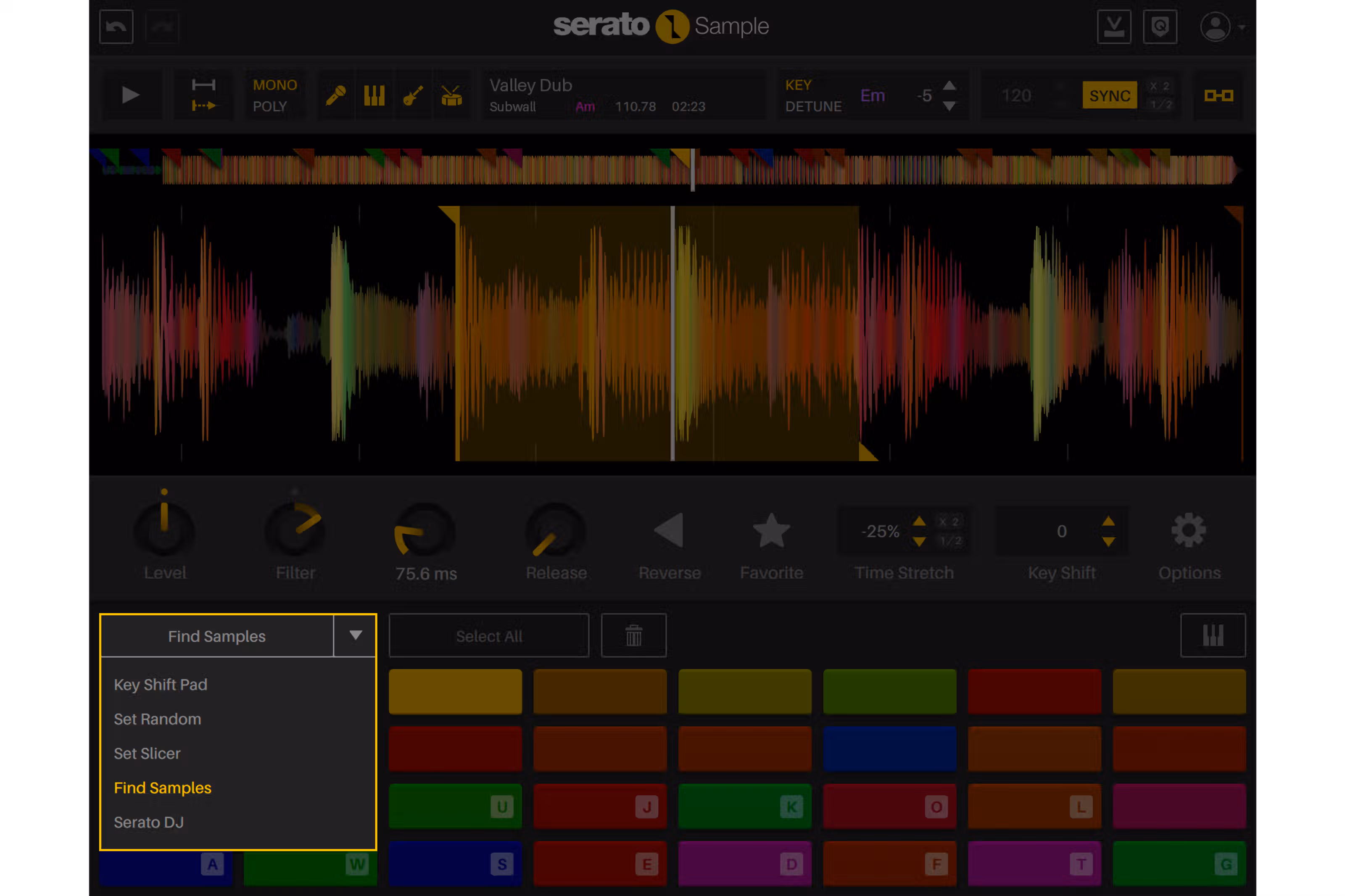This screenshot has width=1345, height=896.
Task: Click the top x2 tempo double button
Action: (1159, 86)
